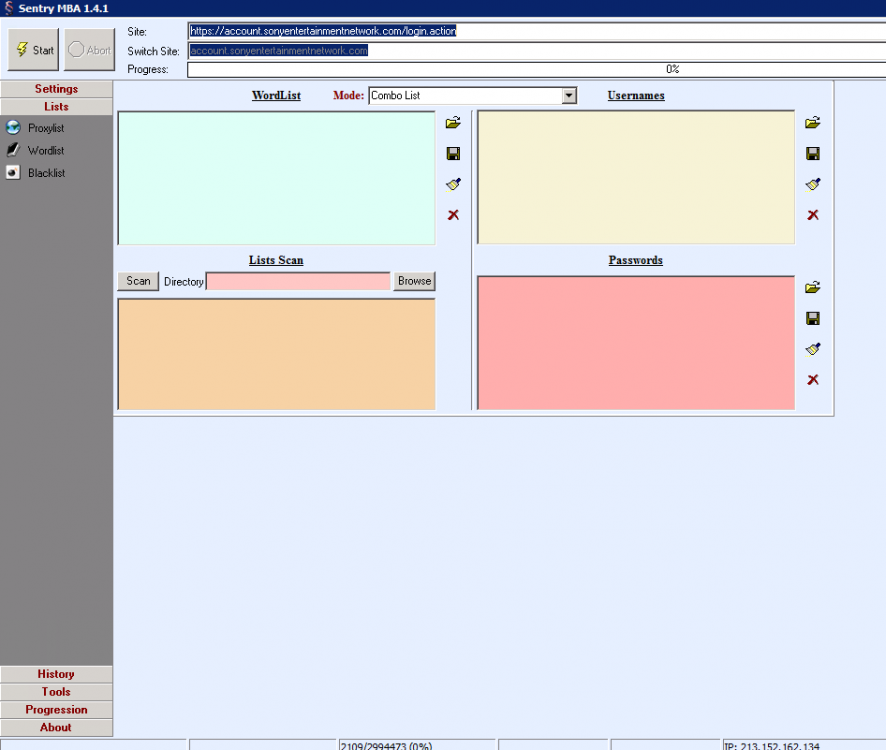Click the Proxylist globe icon
The image size is (886, 750).
tap(13, 128)
